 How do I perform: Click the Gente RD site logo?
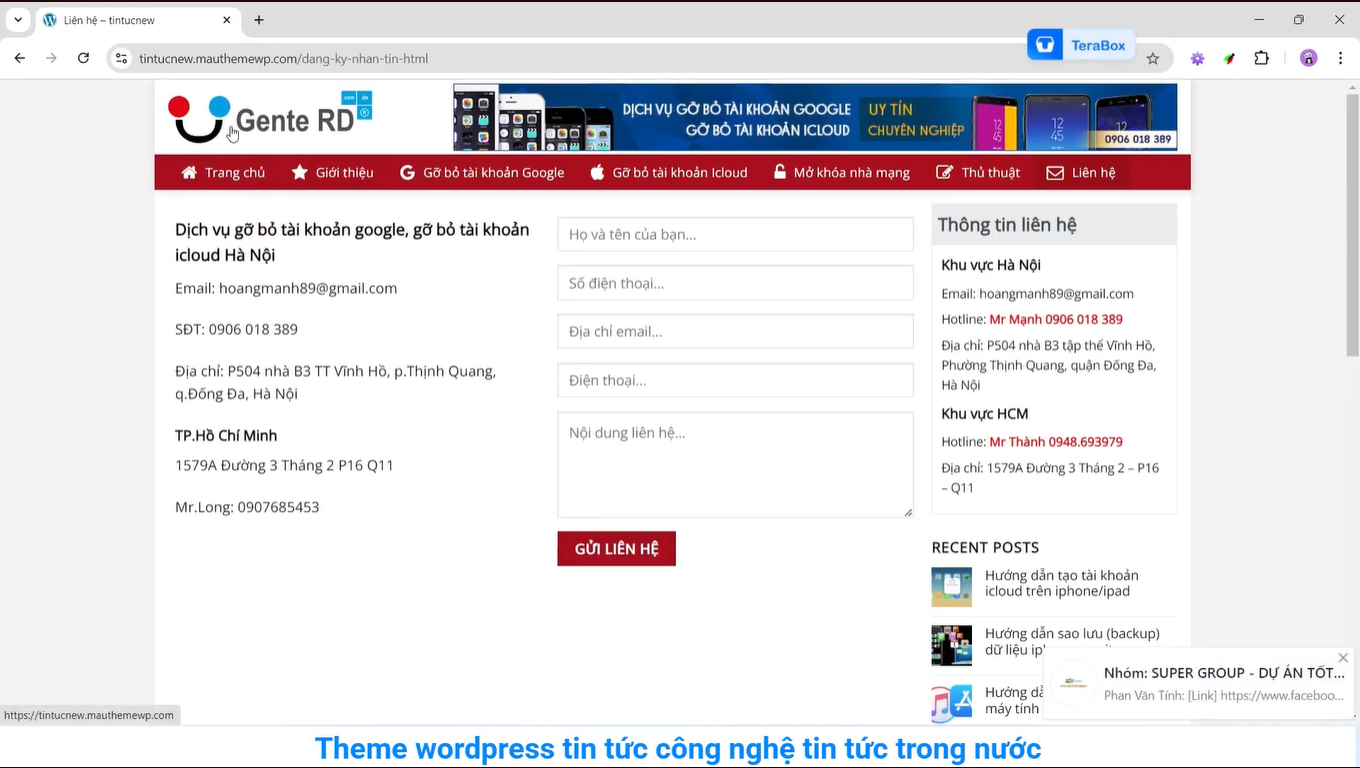270,117
